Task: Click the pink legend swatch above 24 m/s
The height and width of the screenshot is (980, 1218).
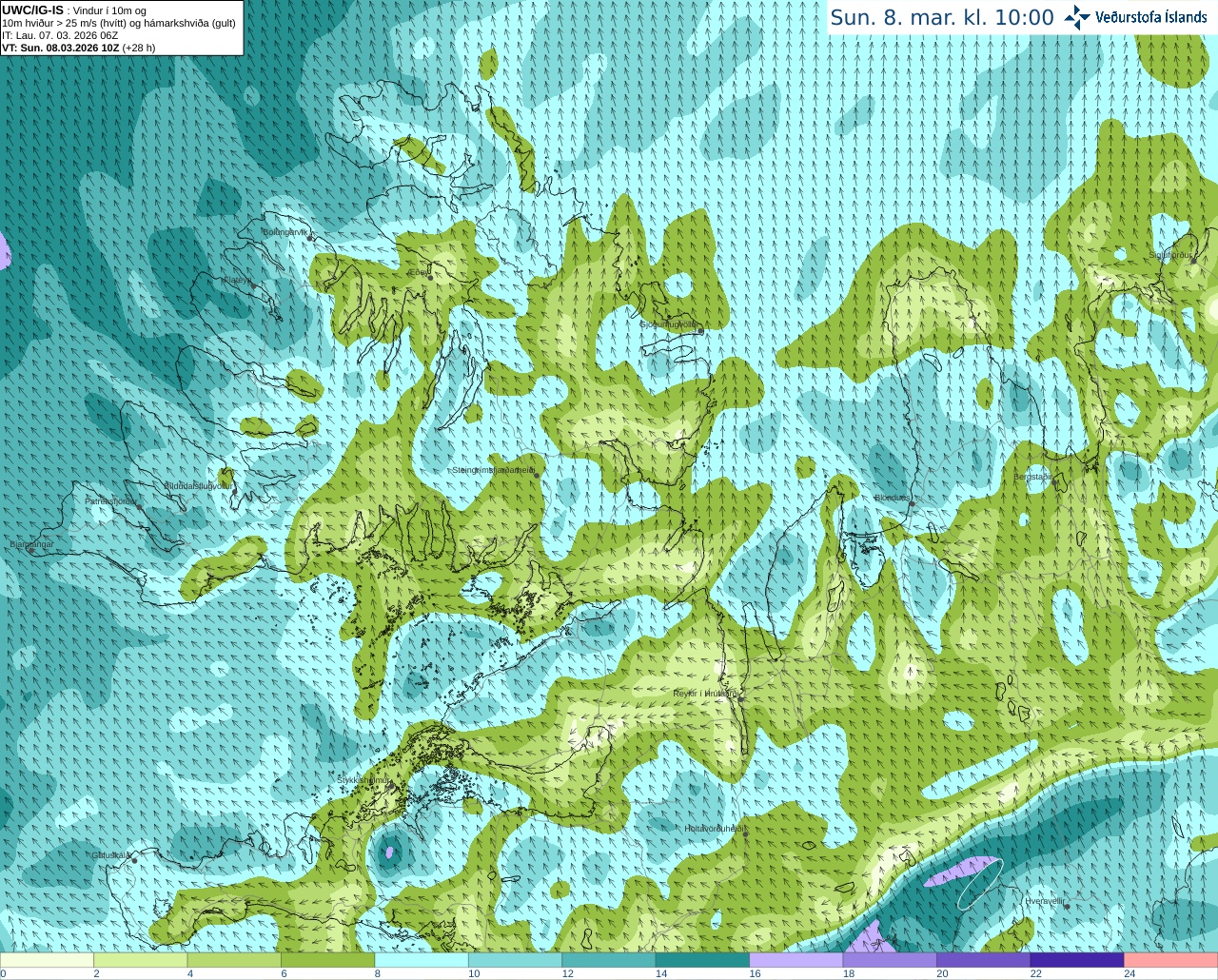Action: click(x=1171, y=960)
